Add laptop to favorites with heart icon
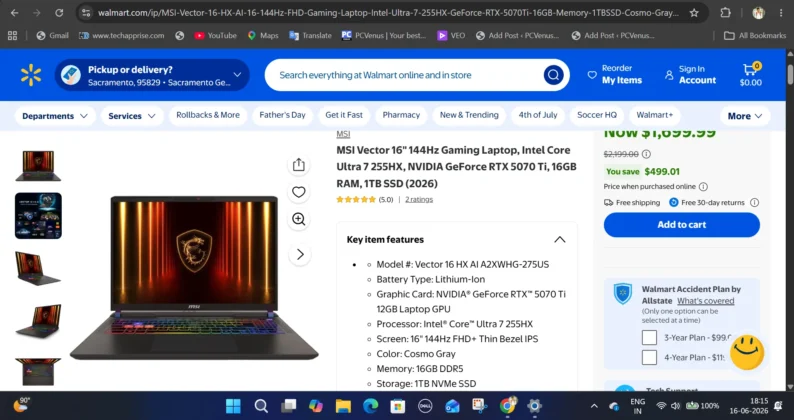 pos(299,192)
